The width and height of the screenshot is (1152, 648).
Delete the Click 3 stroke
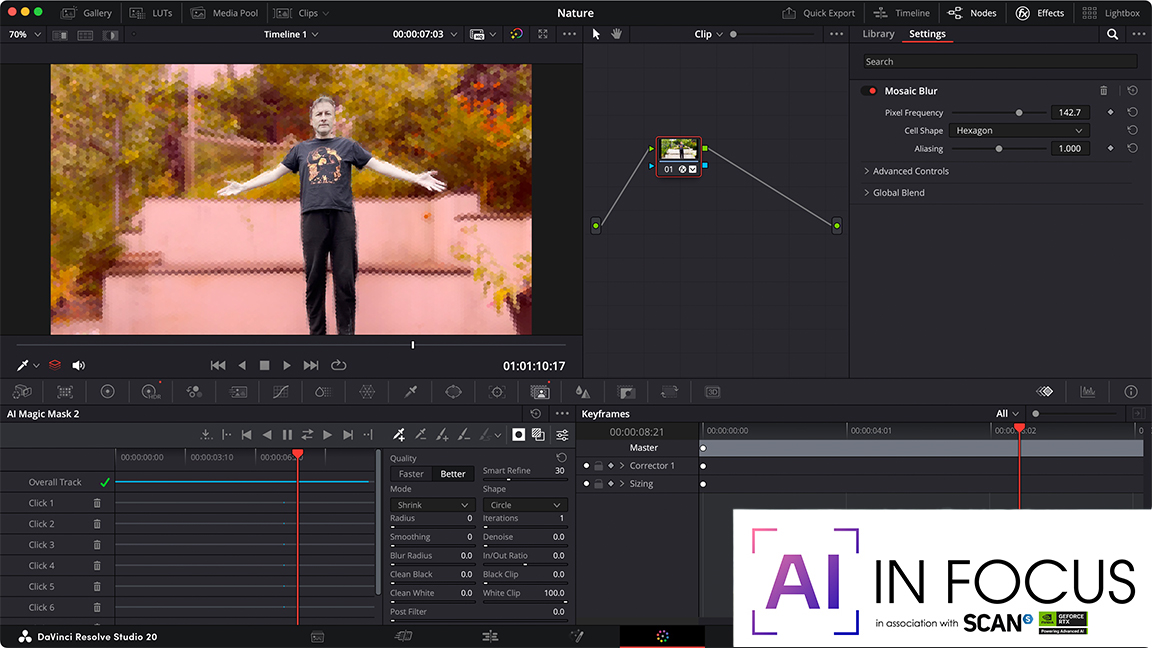coord(97,544)
